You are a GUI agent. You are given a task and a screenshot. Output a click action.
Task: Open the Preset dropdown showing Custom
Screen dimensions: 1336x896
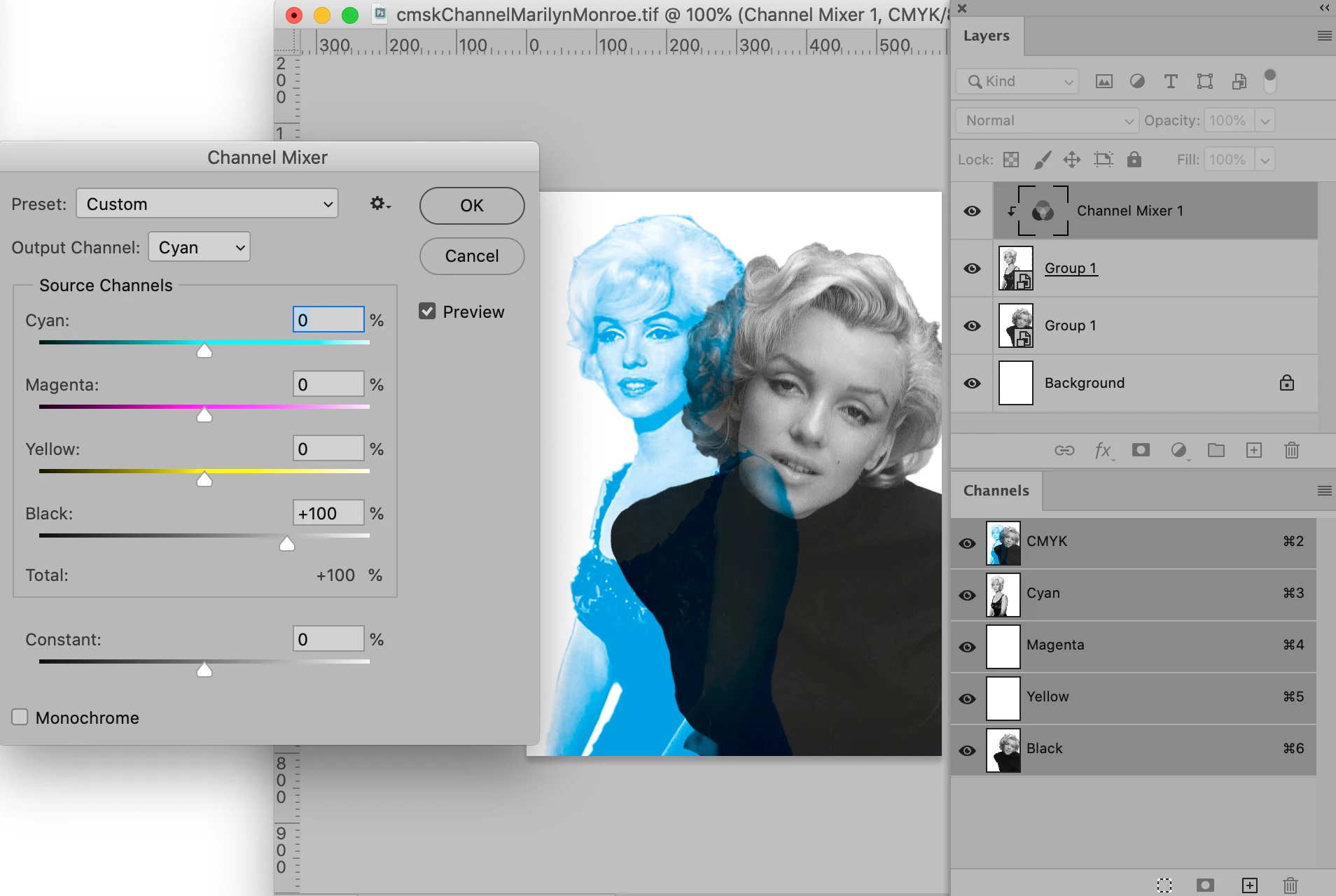tap(207, 204)
